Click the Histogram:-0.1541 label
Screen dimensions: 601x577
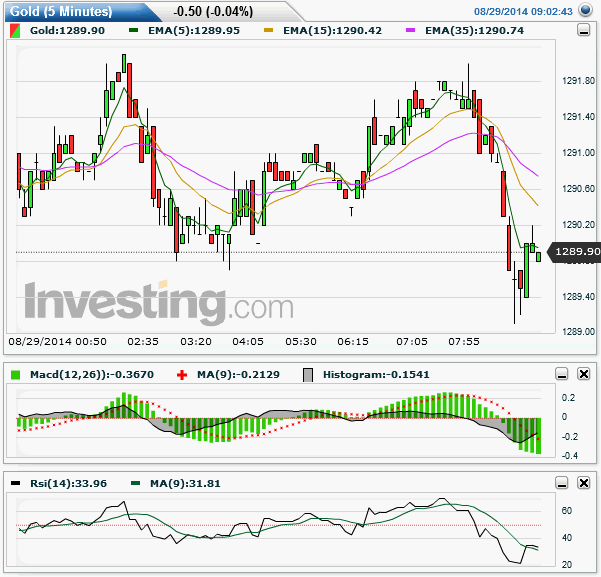tap(376, 375)
